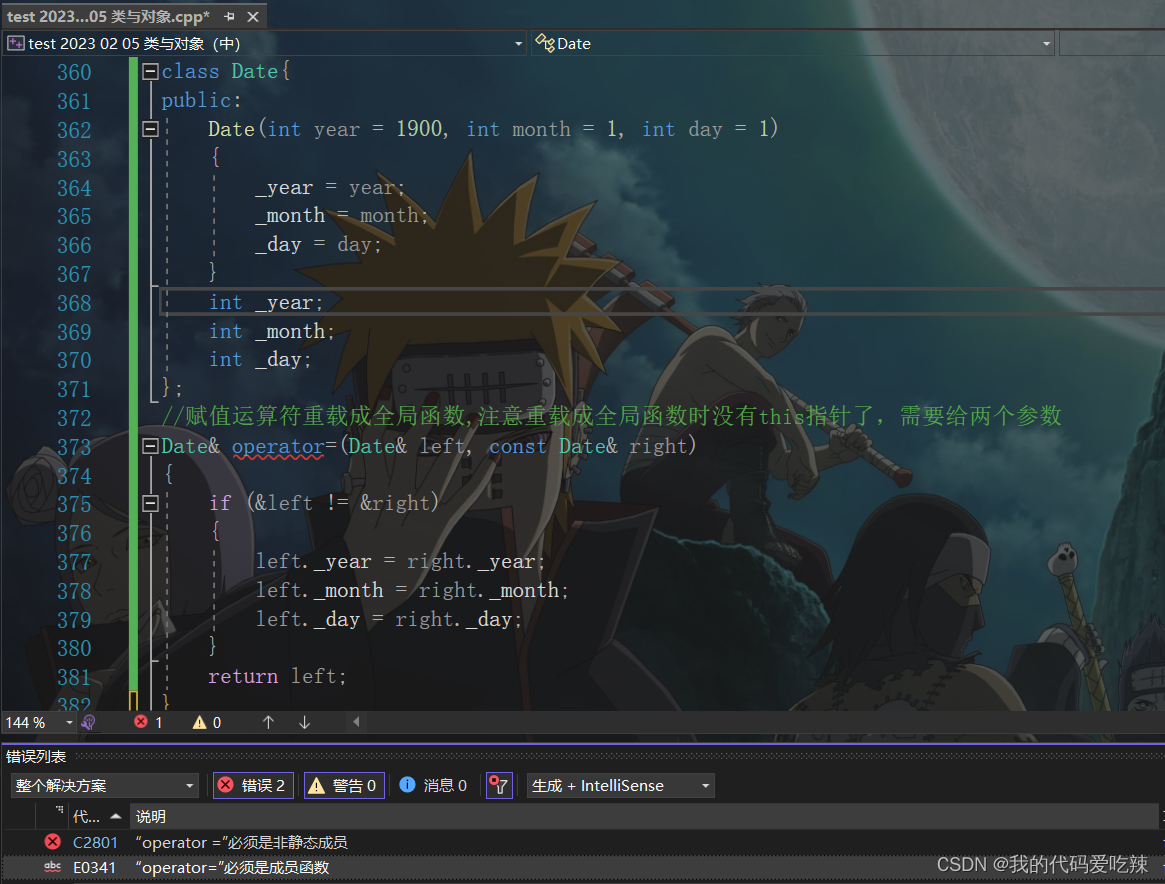This screenshot has height=884, width=1165.
Task: Place cursor on int _year; line
Action: coord(266,302)
